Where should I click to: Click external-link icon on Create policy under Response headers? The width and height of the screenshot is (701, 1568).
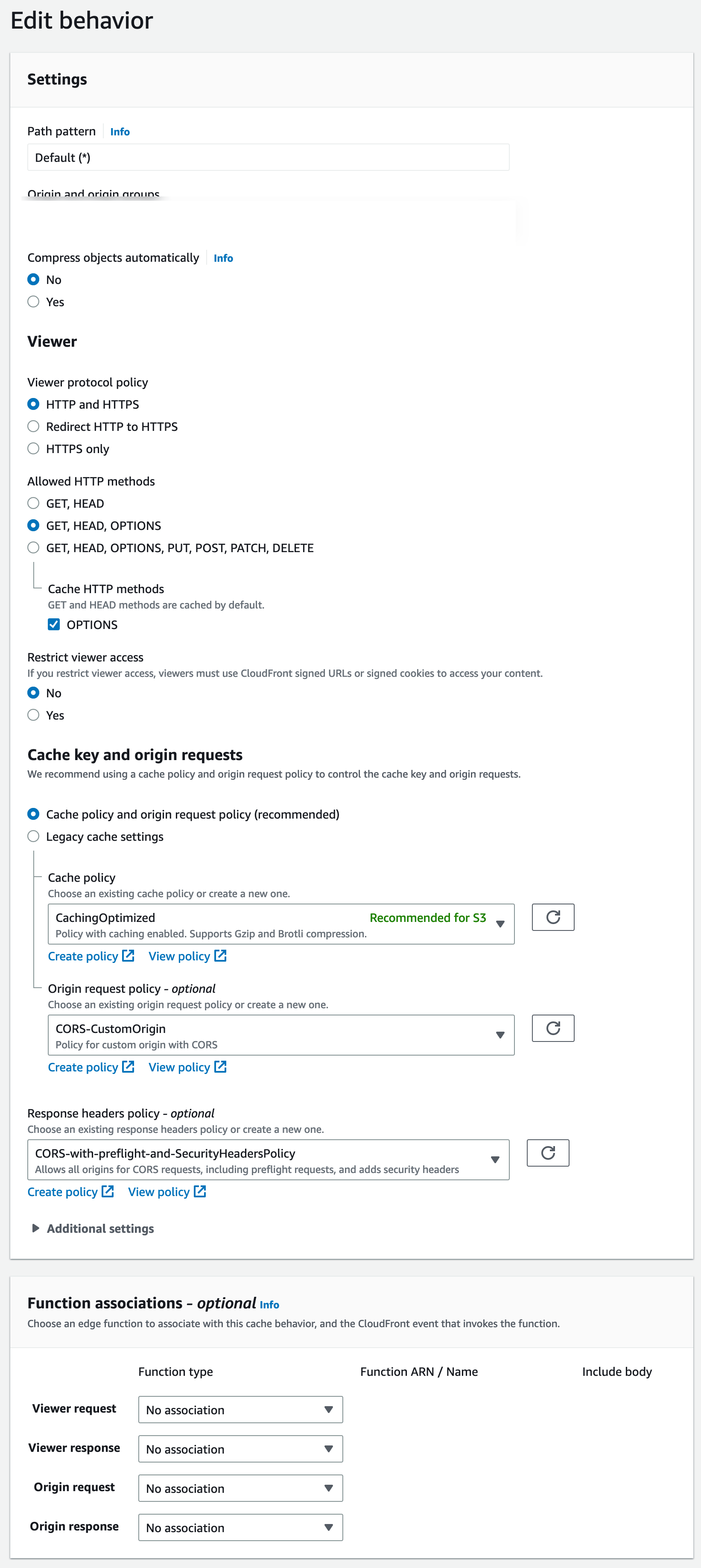[108, 1191]
